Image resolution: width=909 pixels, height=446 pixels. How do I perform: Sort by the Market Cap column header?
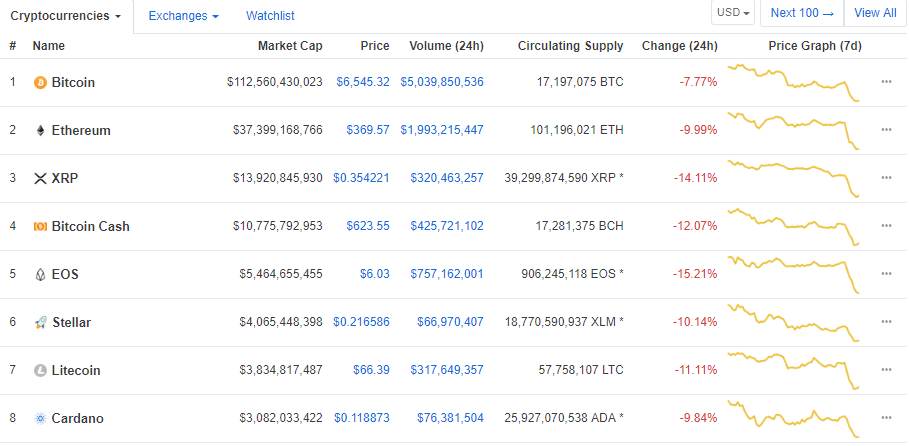[x=290, y=46]
